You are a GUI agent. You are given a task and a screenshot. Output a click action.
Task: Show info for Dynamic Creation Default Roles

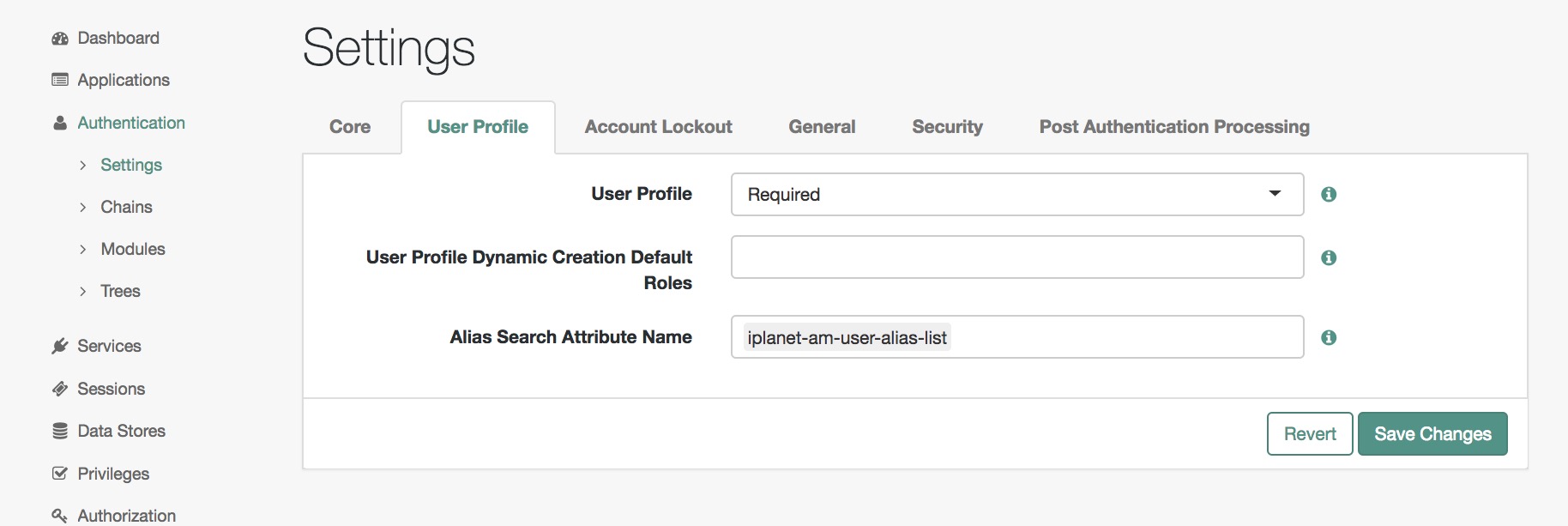pyautogui.click(x=1329, y=257)
